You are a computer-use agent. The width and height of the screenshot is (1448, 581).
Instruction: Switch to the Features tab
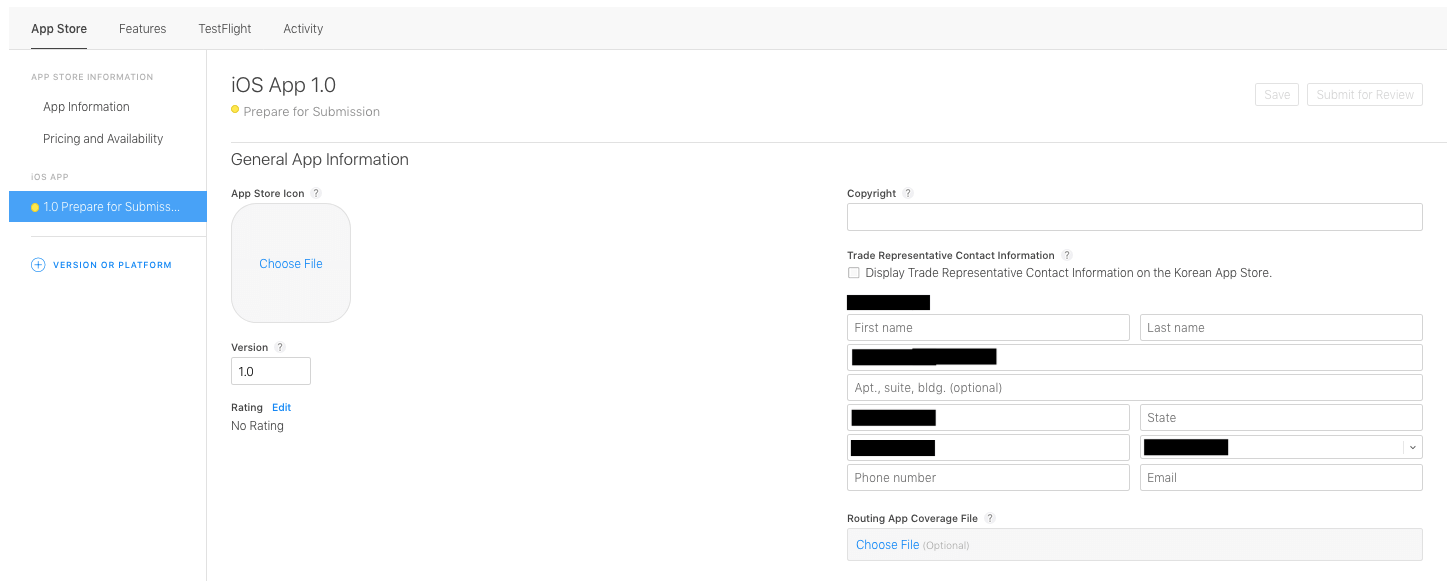(142, 29)
